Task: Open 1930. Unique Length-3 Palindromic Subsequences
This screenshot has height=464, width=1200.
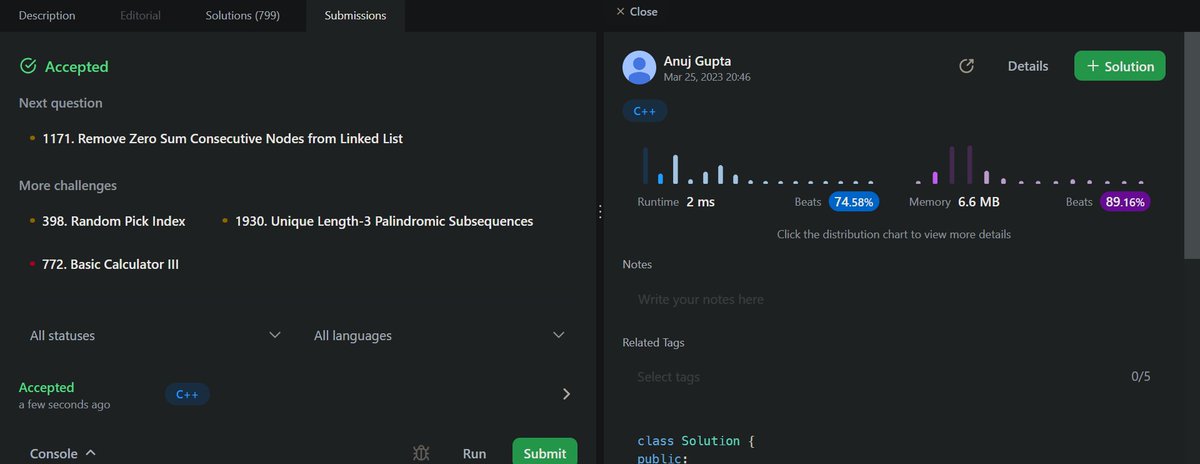Action: coord(384,221)
